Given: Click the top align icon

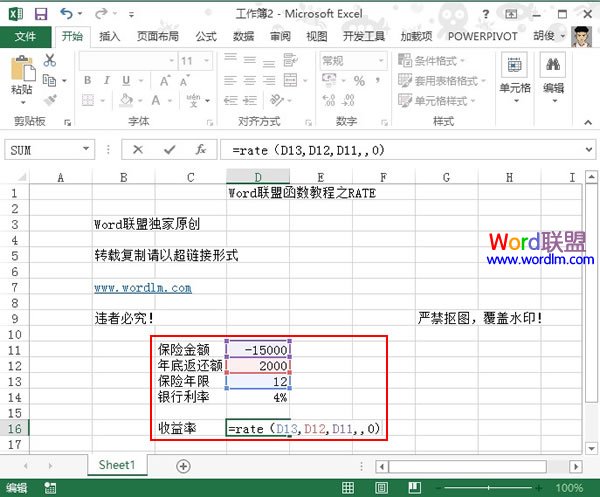Looking at the screenshot, I should coord(230,59).
